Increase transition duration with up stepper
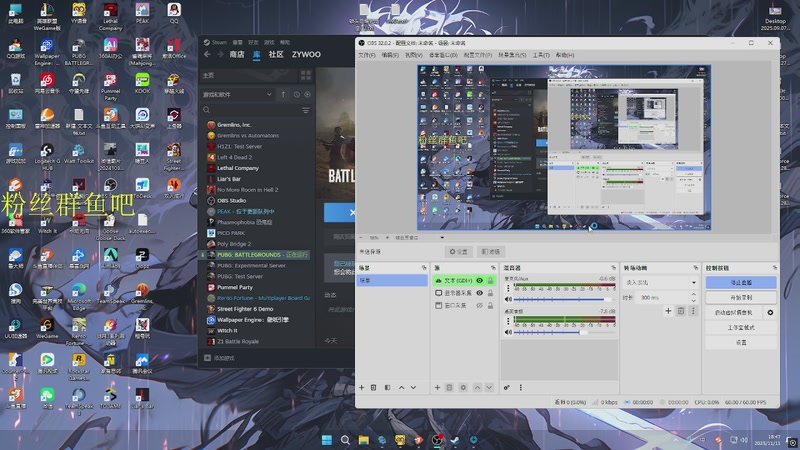800x450 pixels. 693,294
